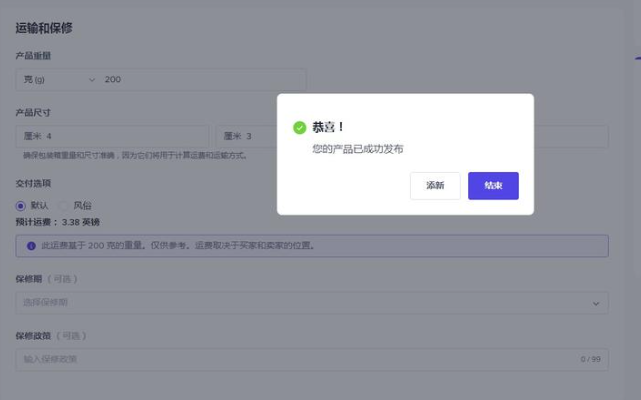Click the green success checkmark icon

pyautogui.click(x=299, y=128)
